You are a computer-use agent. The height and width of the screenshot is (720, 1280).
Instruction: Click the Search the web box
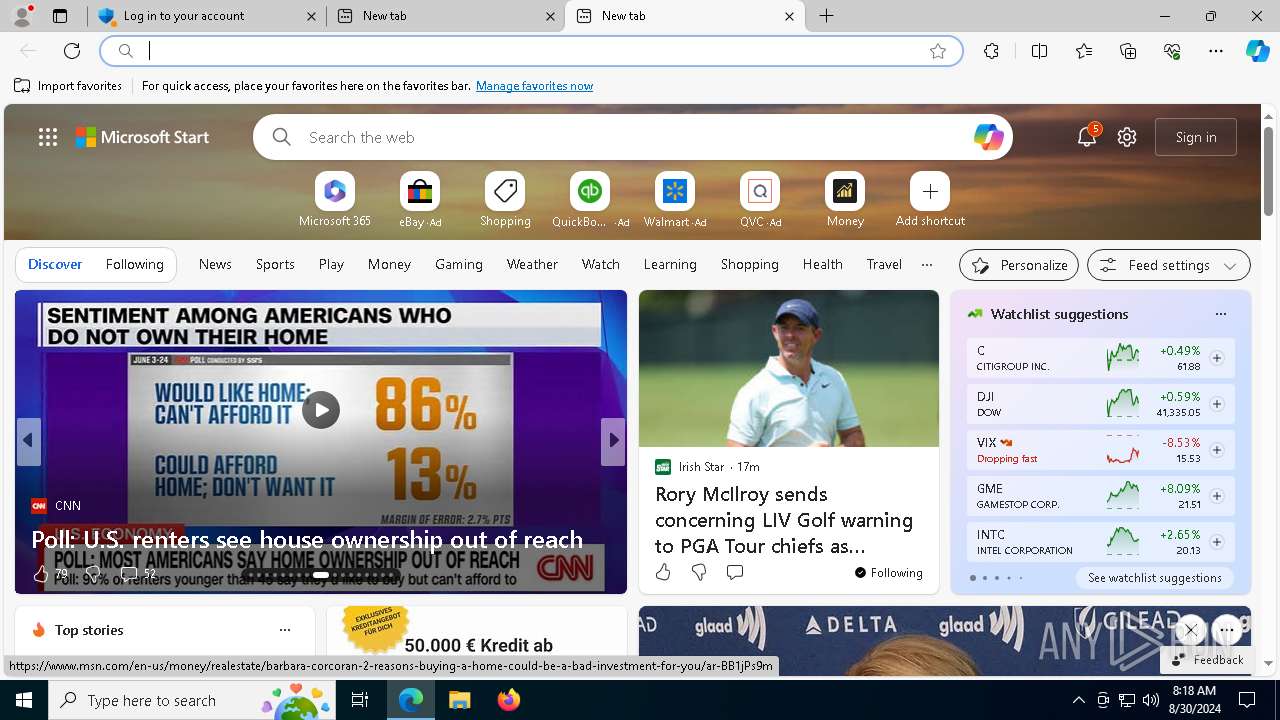(x=632, y=137)
